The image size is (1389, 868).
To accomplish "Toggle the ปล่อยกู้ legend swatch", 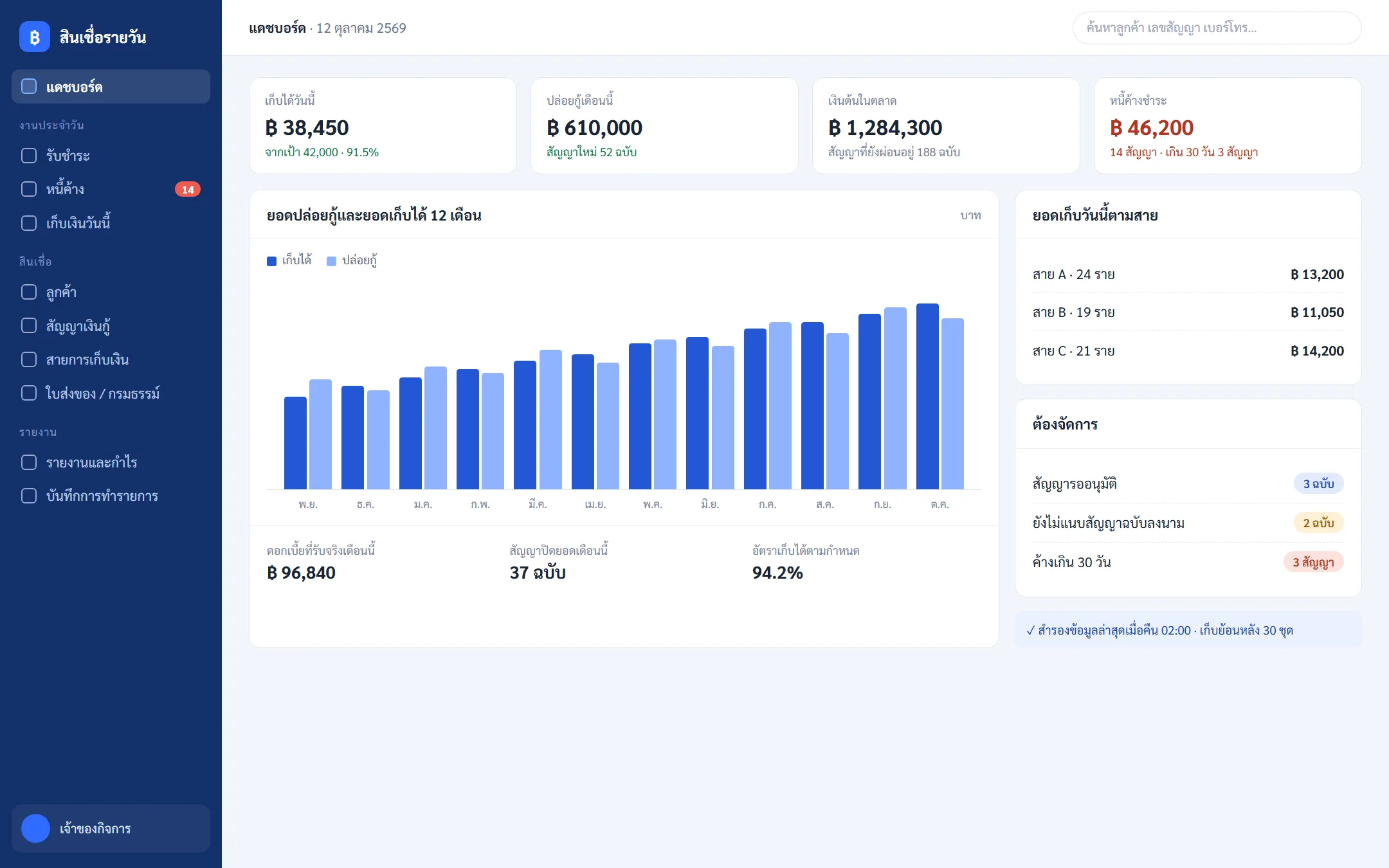I will [x=331, y=261].
